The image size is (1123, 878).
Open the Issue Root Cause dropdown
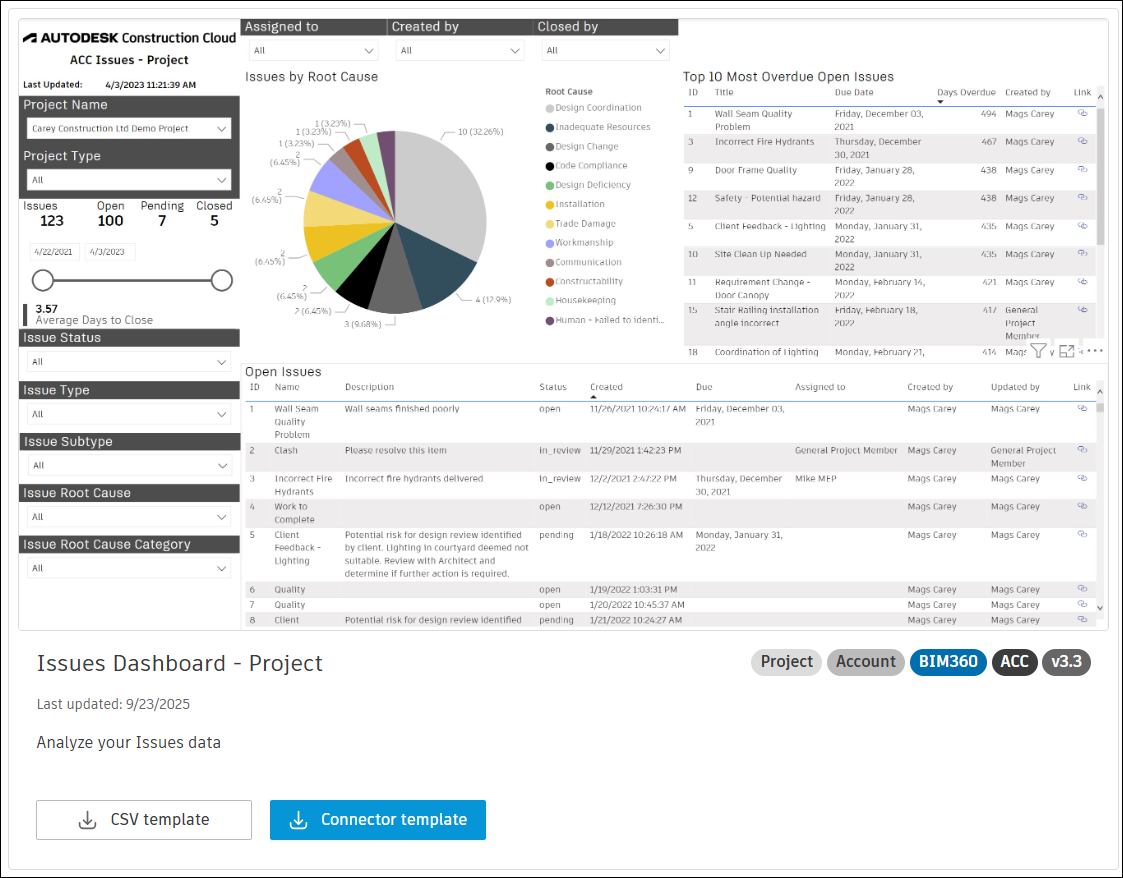pos(129,516)
